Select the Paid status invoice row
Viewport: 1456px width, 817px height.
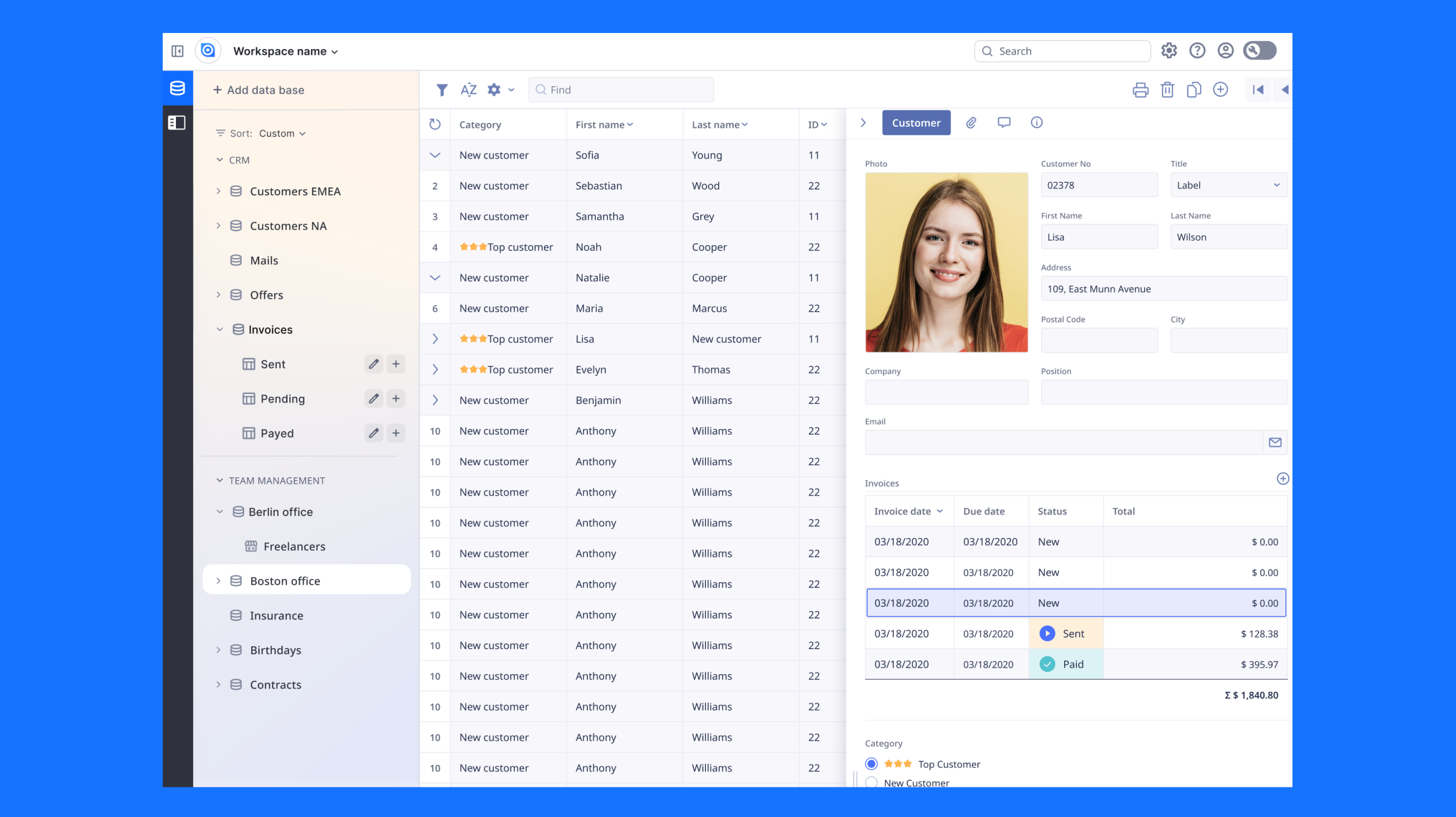[x=1076, y=664]
